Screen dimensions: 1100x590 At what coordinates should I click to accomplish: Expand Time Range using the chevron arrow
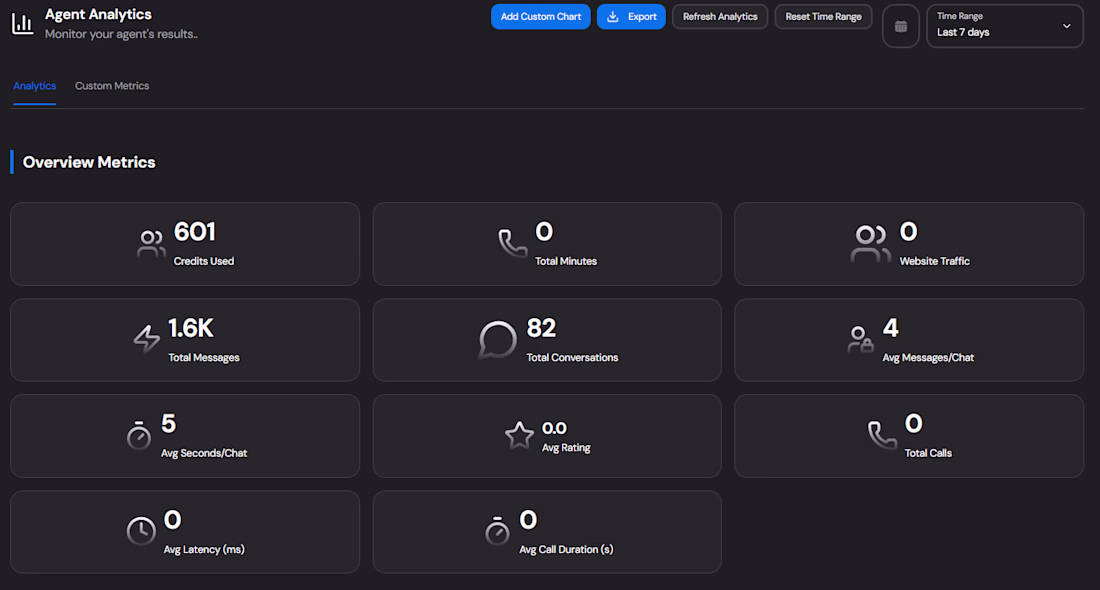coord(1066,27)
